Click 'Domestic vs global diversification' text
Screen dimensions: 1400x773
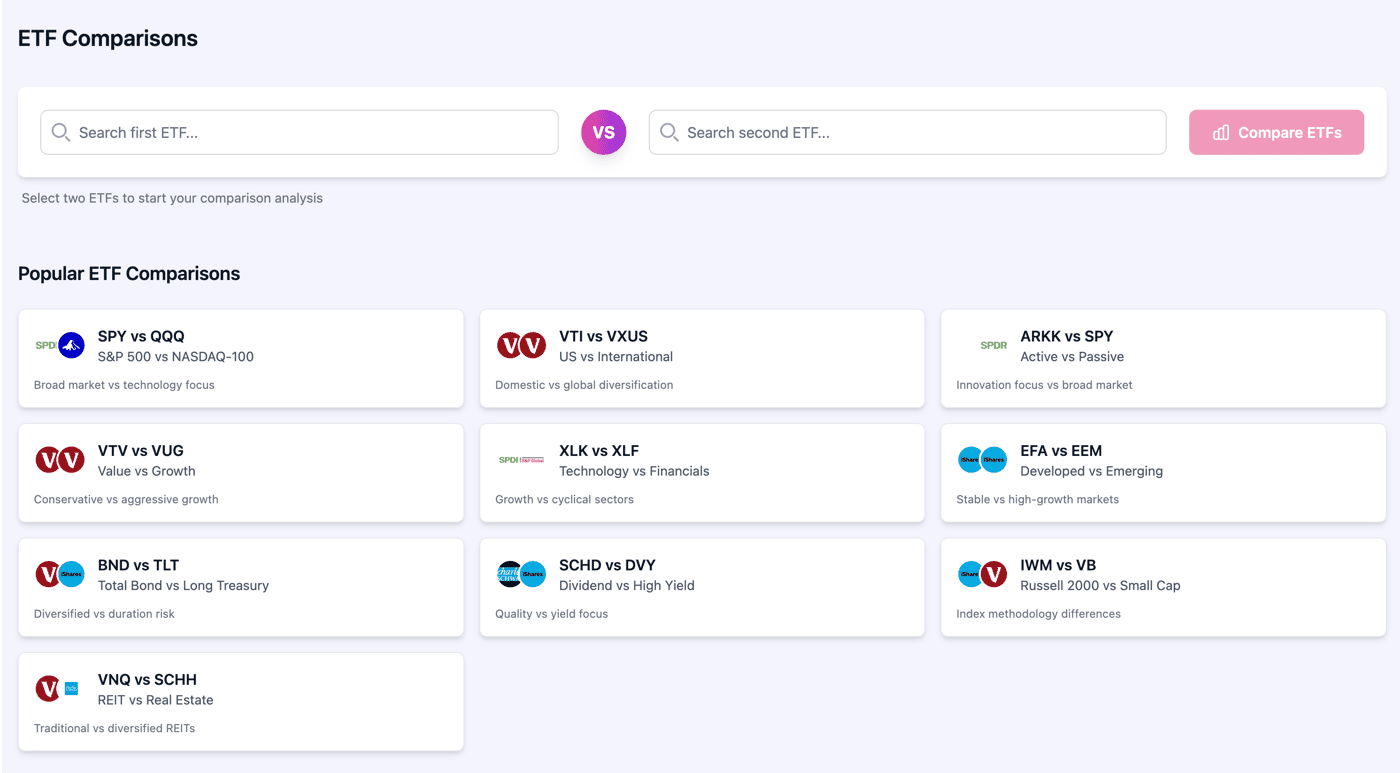tap(584, 385)
